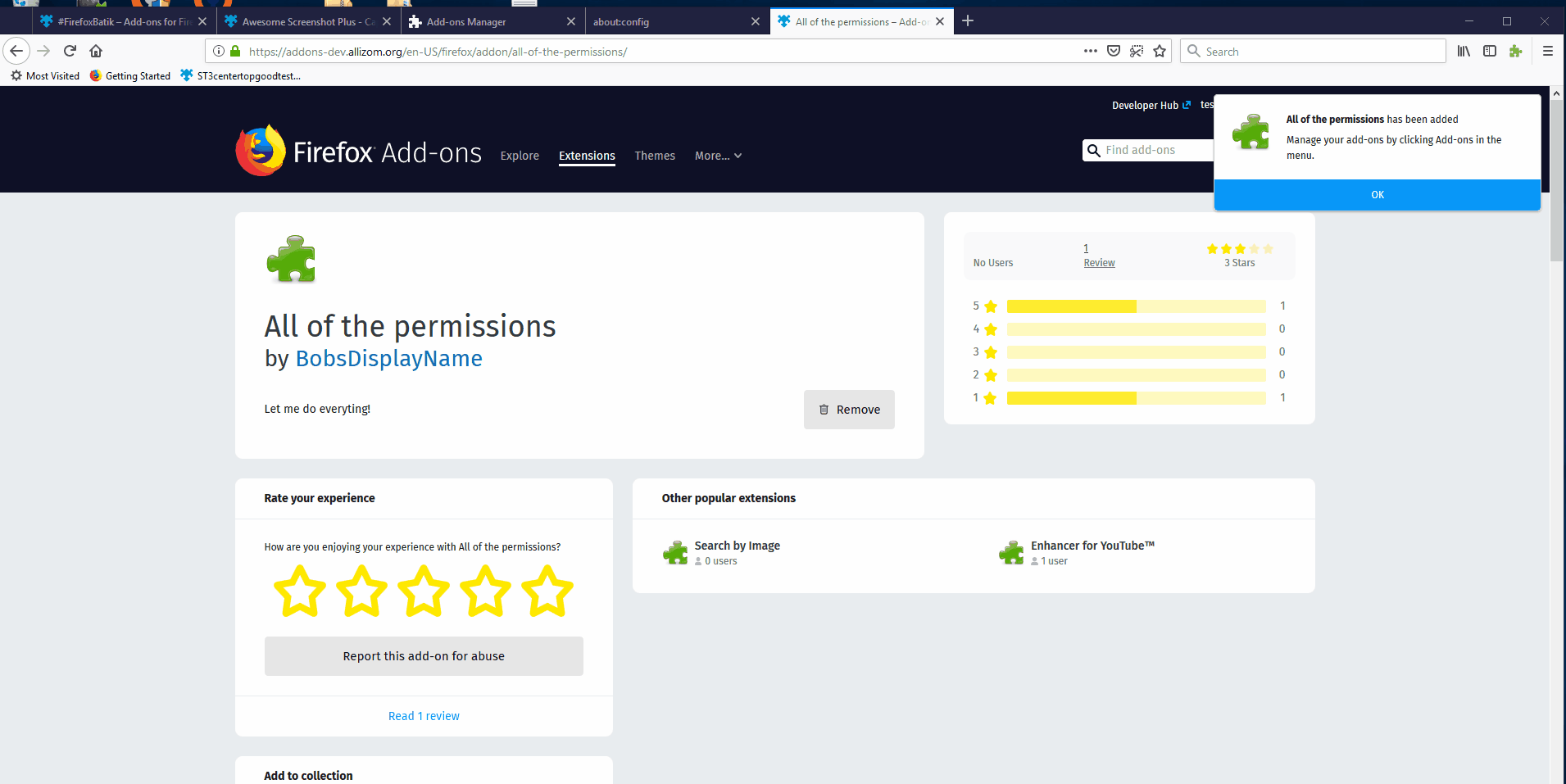Close the Awesome Screenshot Plus tab

pyautogui.click(x=387, y=21)
